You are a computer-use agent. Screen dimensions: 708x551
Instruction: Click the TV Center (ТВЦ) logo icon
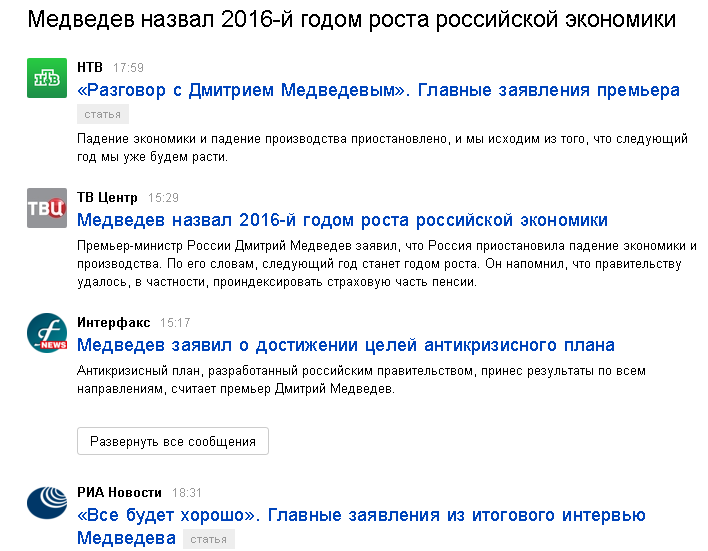(x=47, y=208)
